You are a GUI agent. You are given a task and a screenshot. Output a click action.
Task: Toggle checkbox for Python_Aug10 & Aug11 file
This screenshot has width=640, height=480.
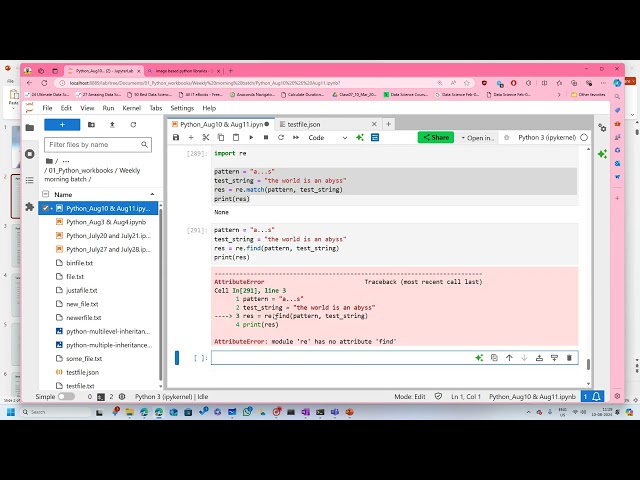[x=45, y=208]
